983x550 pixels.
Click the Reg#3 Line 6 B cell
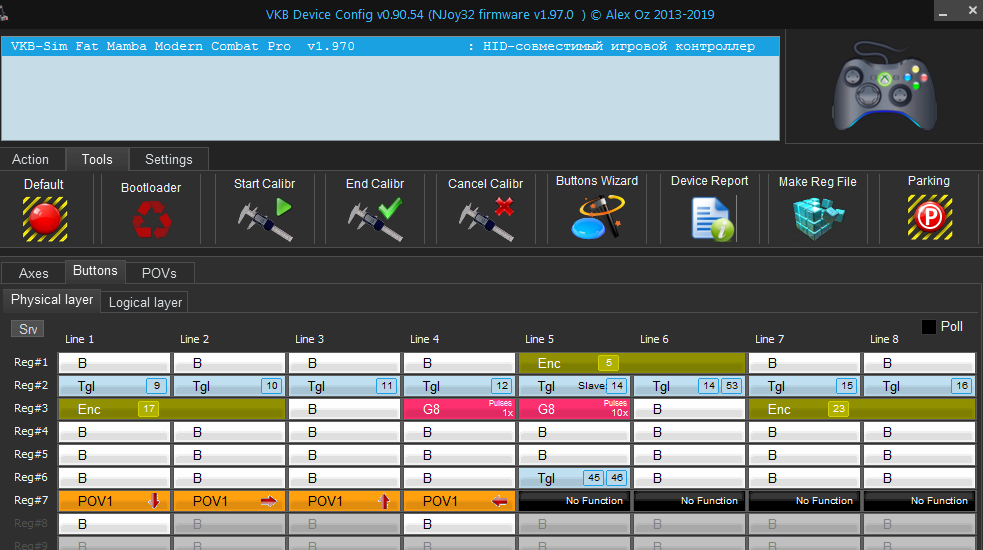690,410
